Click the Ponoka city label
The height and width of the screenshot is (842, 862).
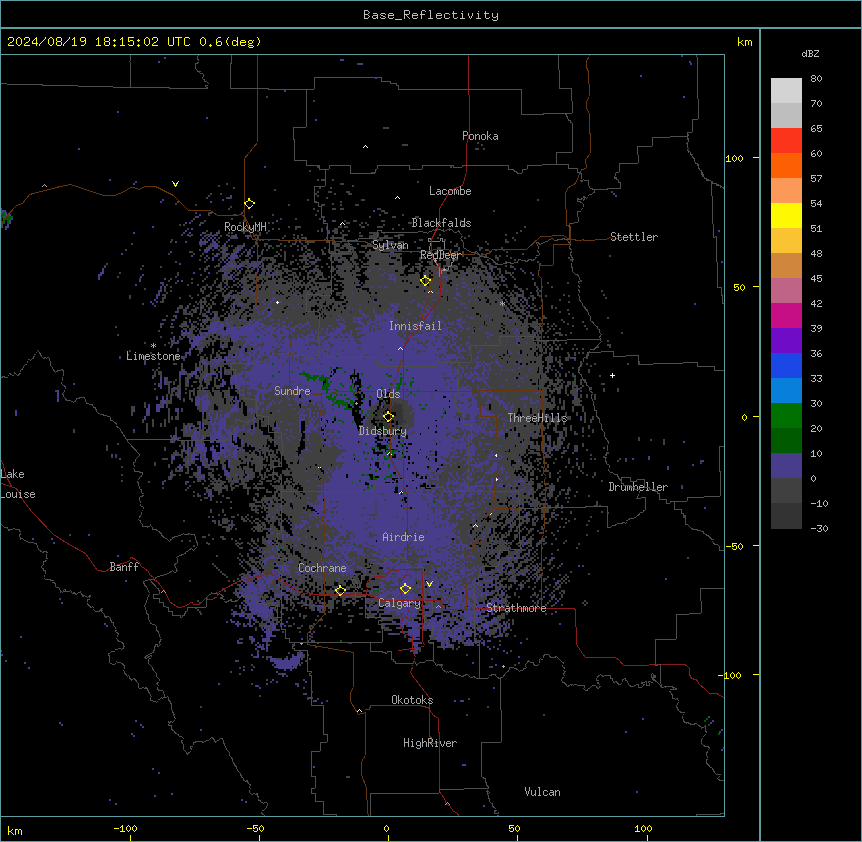click(x=480, y=136)
